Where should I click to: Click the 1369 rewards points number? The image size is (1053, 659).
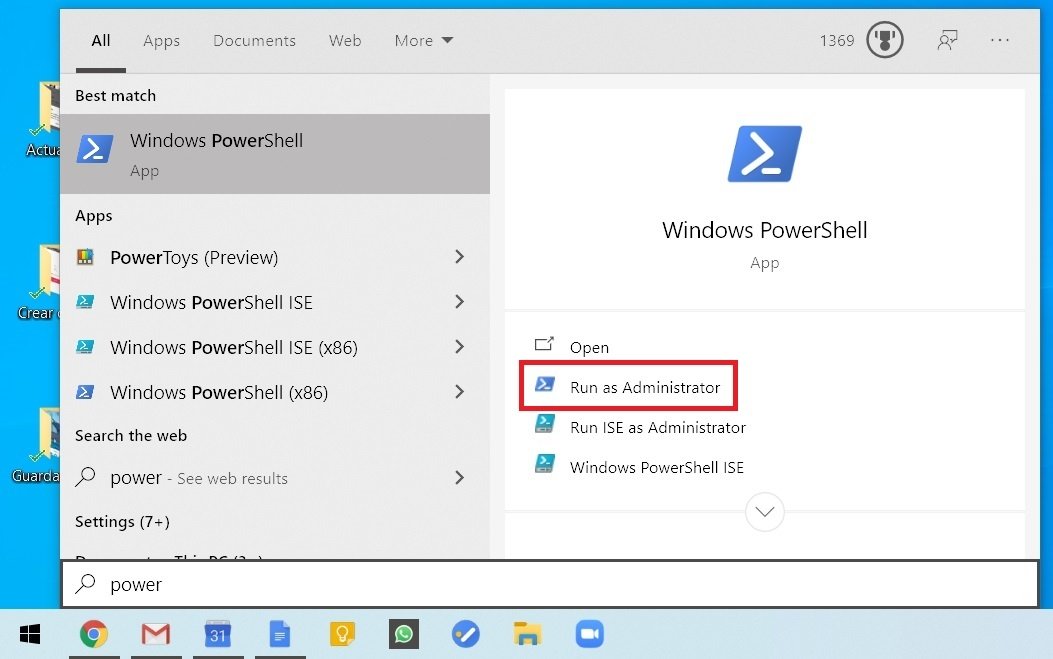pyautogui.click(x=837, y=41)
